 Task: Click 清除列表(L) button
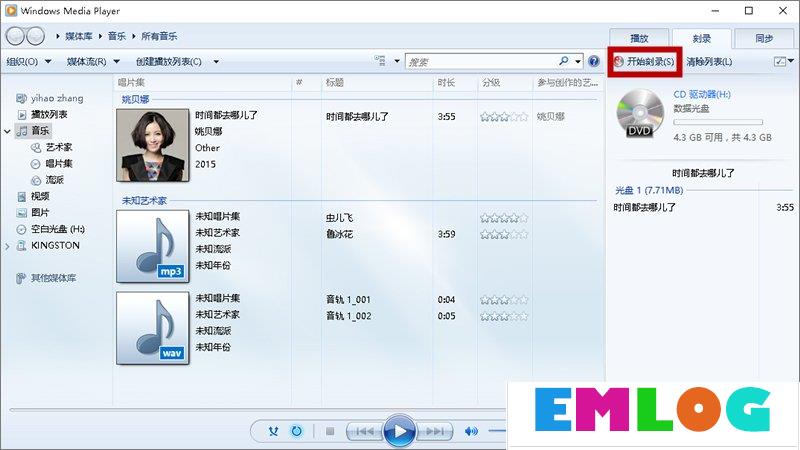[709, 61]
